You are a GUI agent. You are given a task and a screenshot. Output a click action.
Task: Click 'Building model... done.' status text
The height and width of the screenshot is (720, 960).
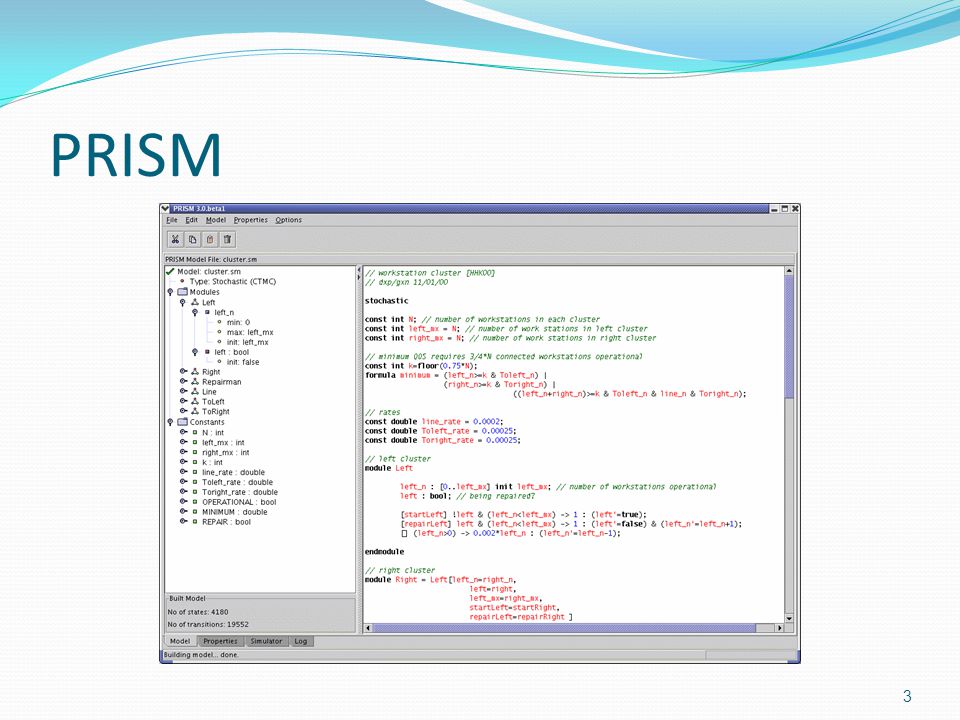pyautogui.click(x=201, y=654)
